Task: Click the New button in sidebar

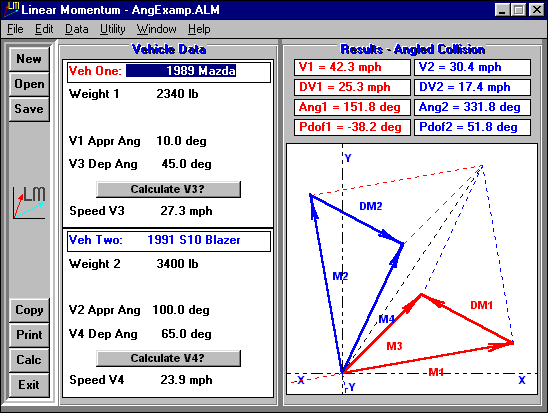Action: point(29,59)
